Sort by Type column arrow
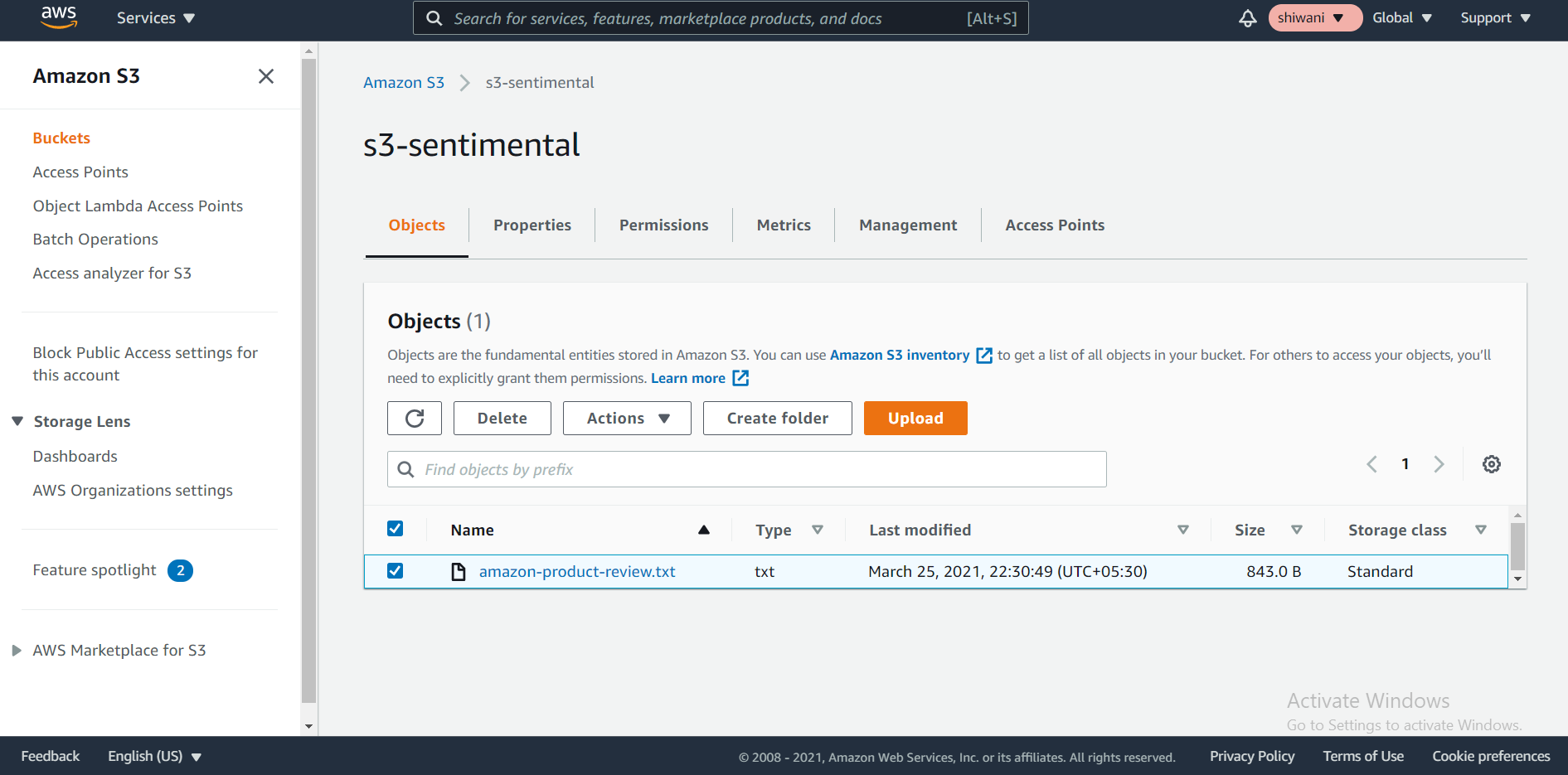 click(818, 530)
